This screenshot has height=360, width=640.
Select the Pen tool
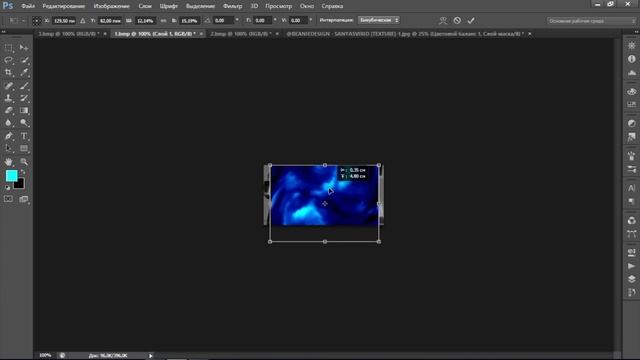9,136
